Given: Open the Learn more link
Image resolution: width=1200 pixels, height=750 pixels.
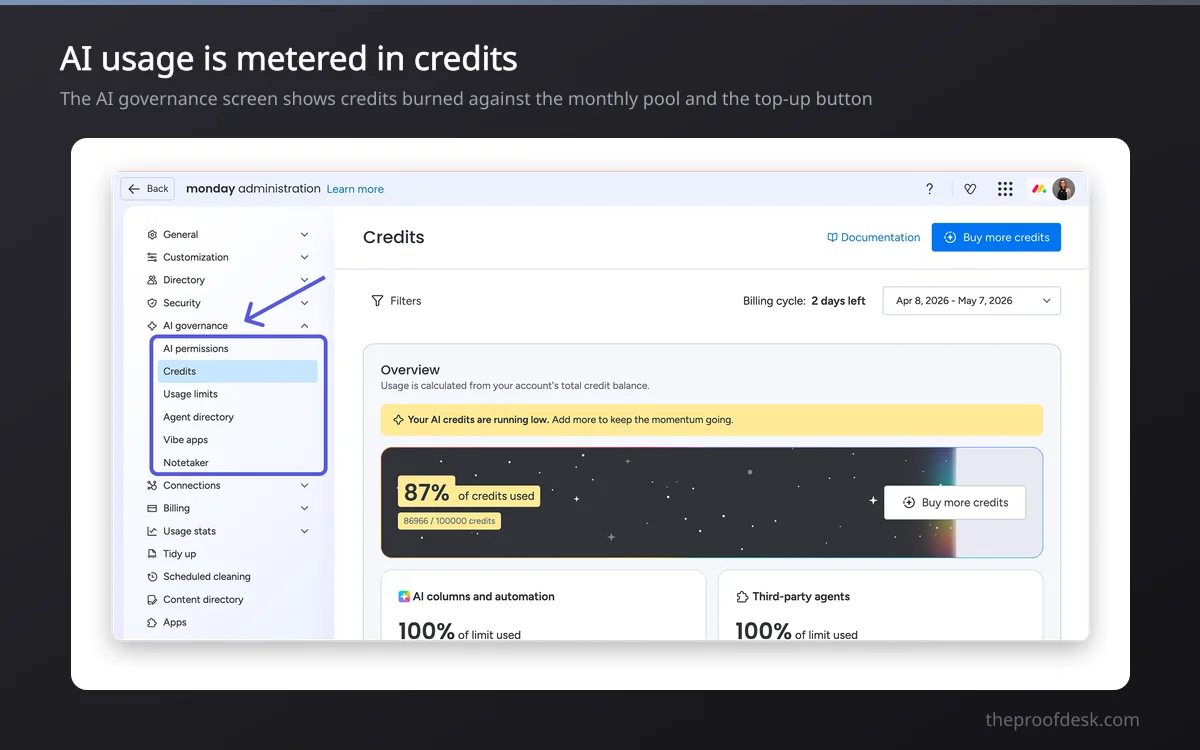Looking at the screenshot, I should coord(355,189).
